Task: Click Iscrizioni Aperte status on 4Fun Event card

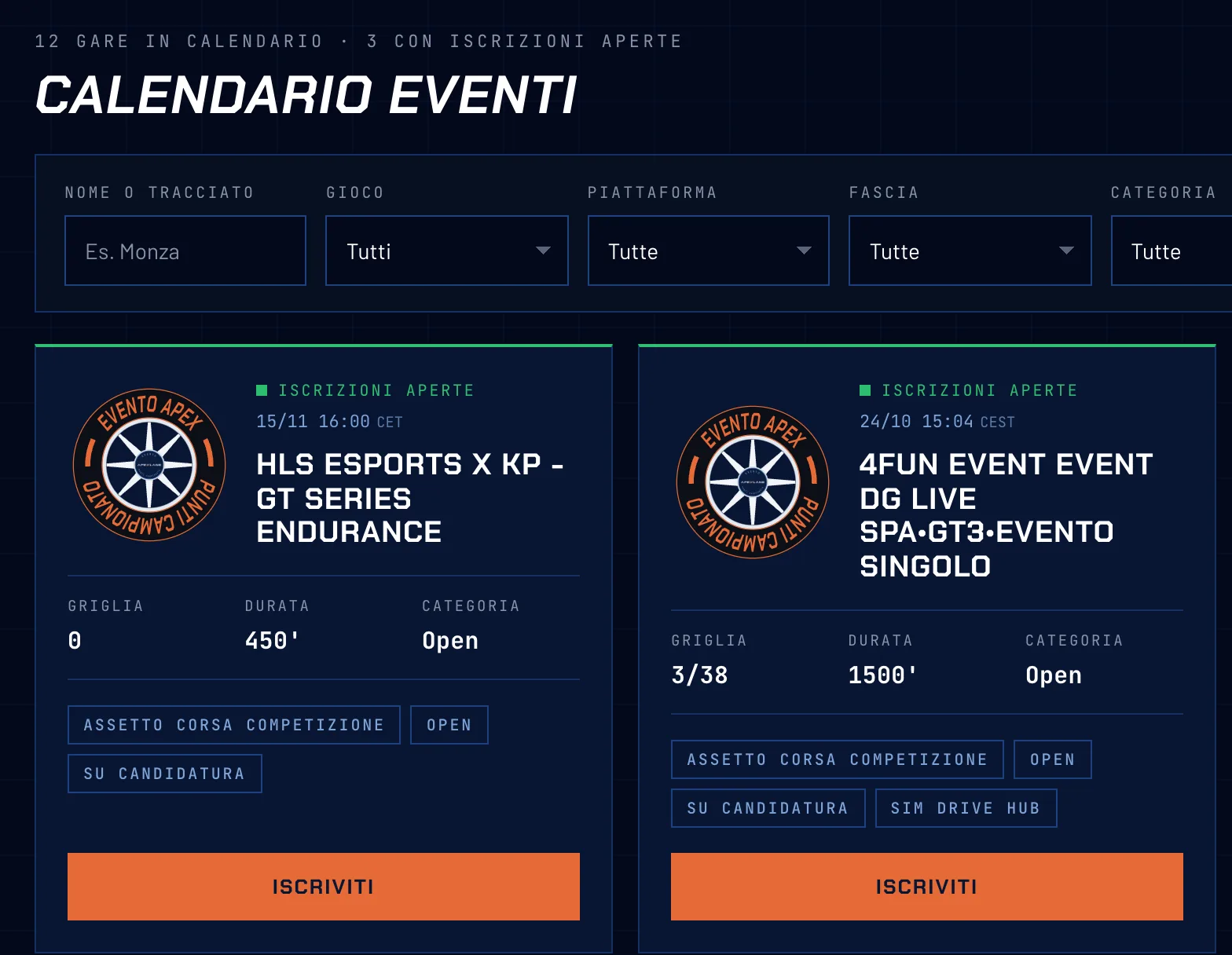Action: pos(970,390)
